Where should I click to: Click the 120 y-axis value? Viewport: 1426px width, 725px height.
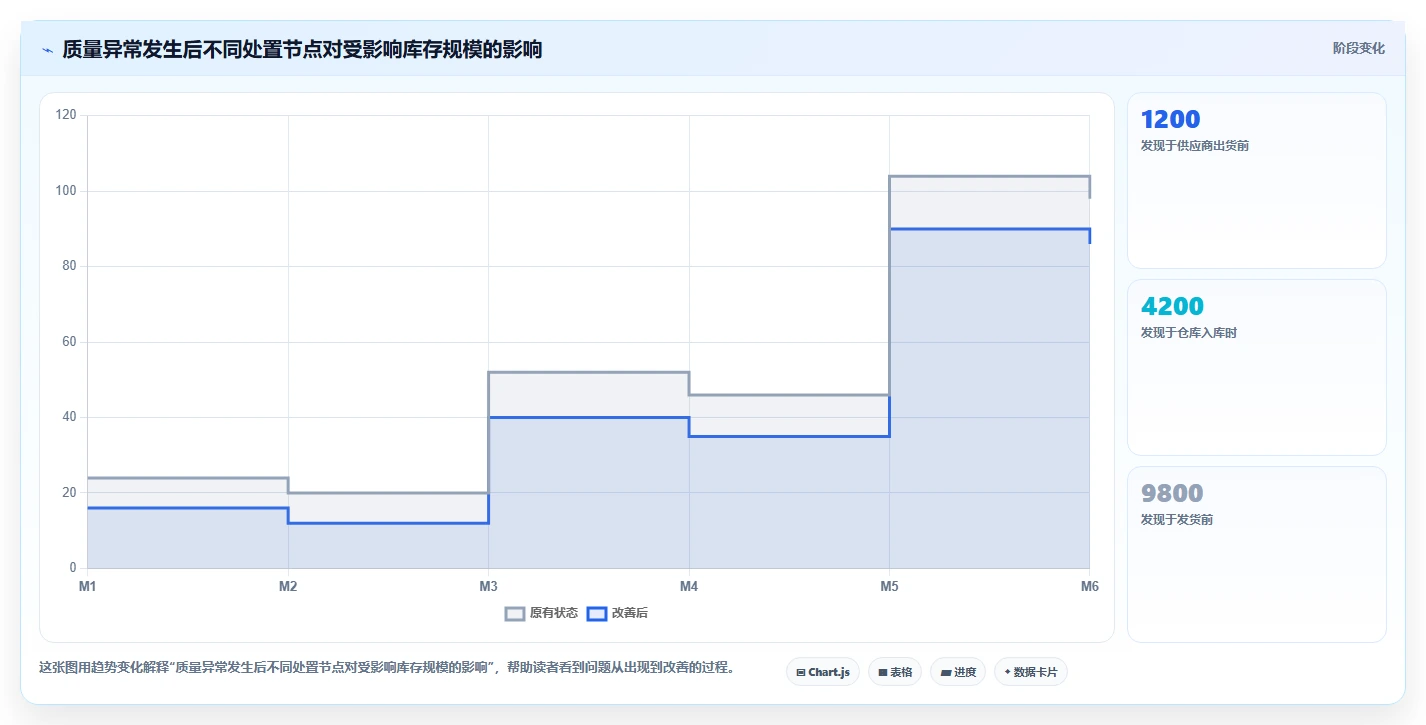point(67,115)
